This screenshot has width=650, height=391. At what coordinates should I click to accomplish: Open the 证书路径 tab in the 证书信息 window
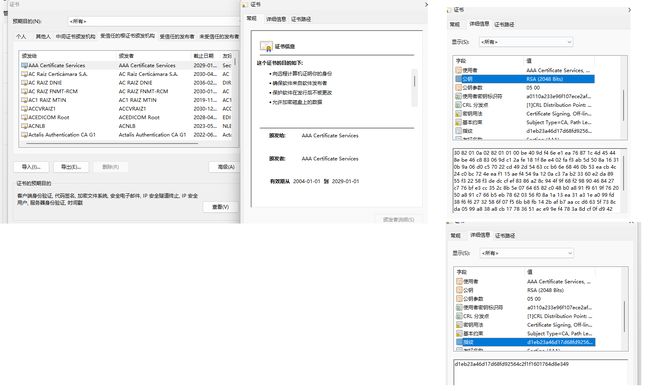[301, 19]
